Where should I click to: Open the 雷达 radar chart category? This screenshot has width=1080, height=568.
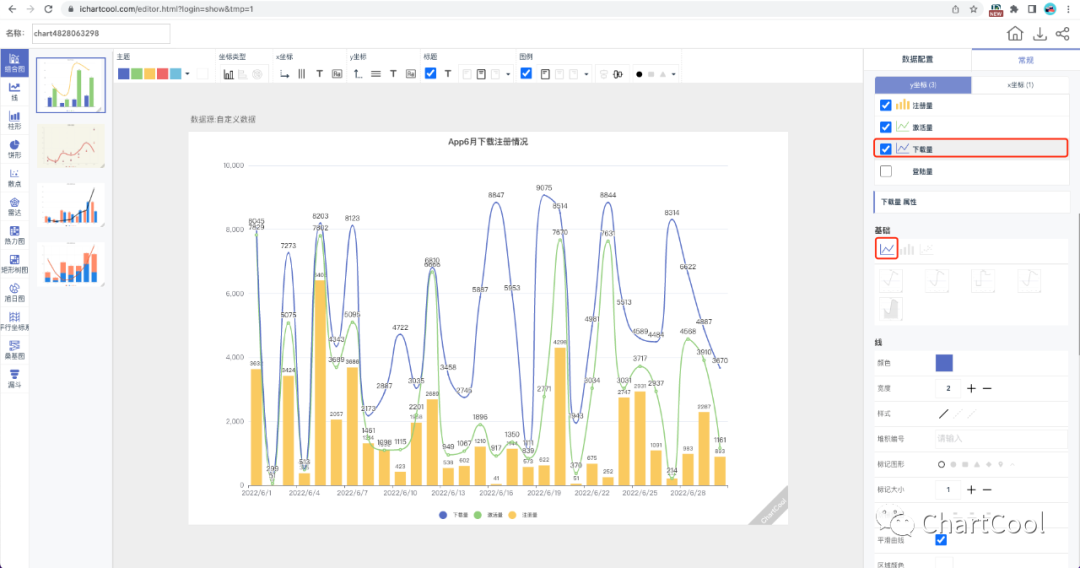click(14, 205)
